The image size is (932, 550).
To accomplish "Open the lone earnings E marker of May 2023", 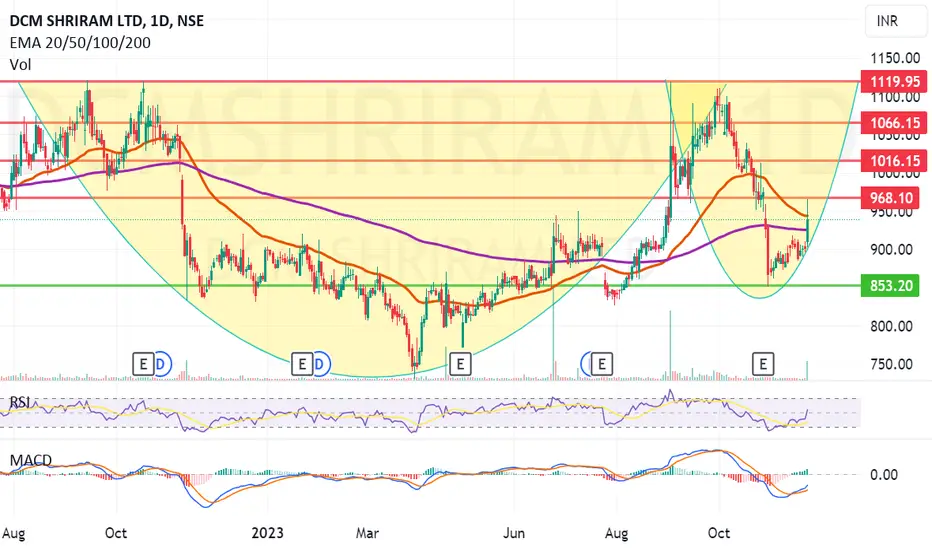I will click(460, 363).
